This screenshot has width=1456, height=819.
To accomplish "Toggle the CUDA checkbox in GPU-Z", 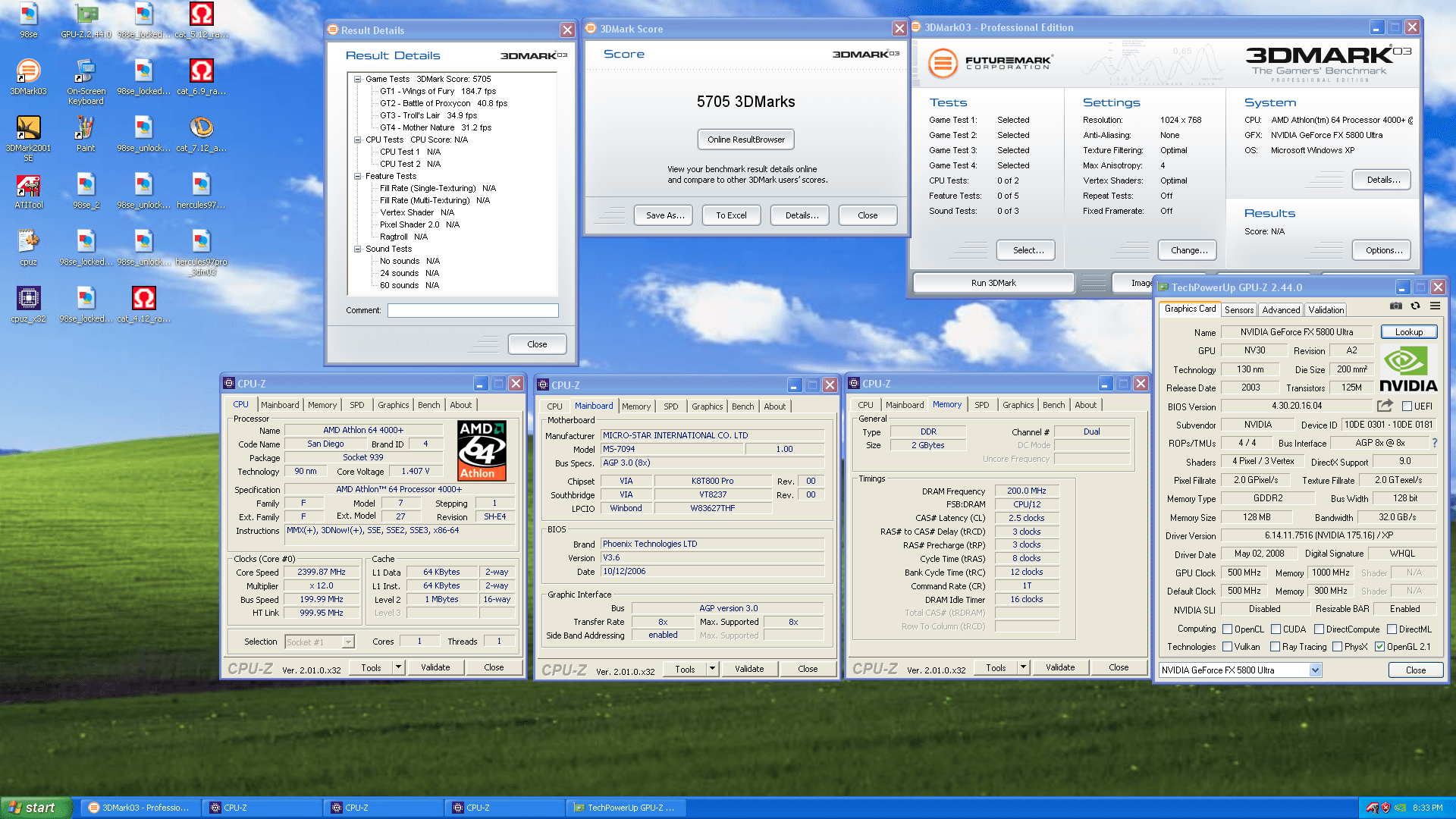I will (1276, 629).
